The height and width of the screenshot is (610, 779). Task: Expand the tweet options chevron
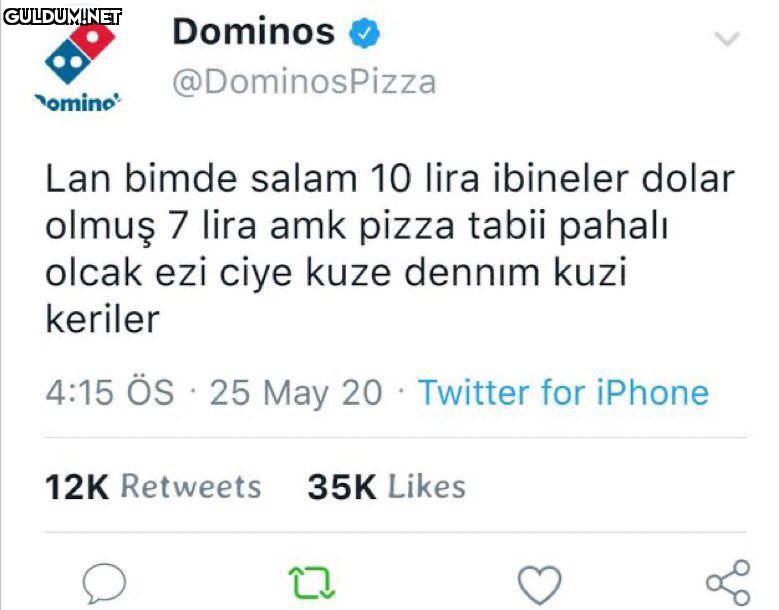tap(729, 40)
